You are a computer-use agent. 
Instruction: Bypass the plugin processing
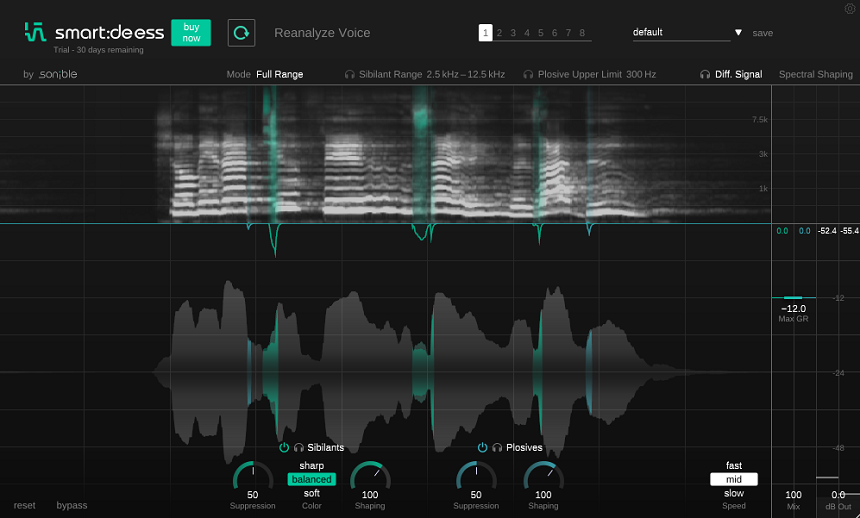pos(72,505)
